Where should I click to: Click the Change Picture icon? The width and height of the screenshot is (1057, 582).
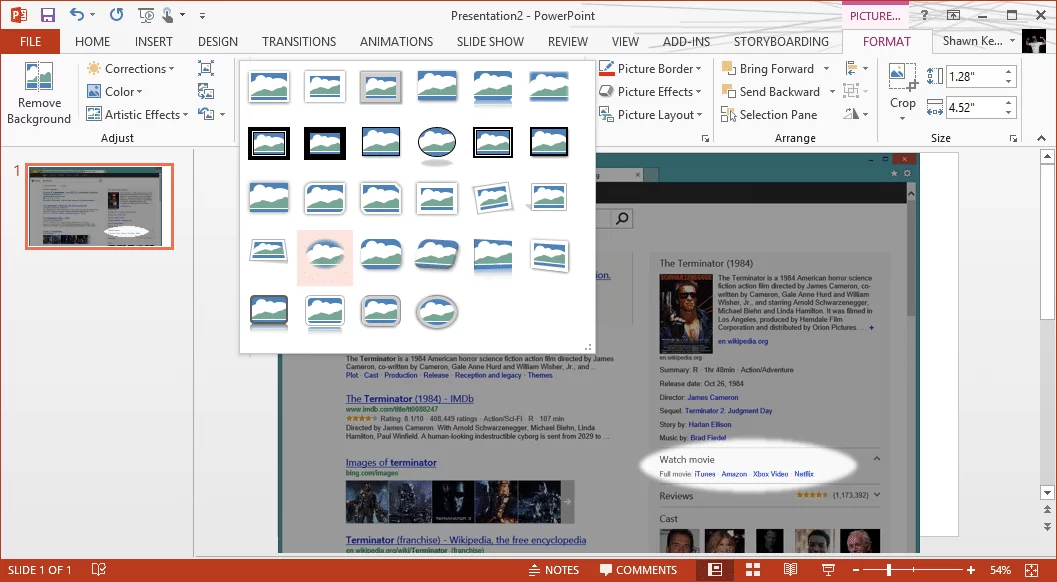(x=206, y=91)
